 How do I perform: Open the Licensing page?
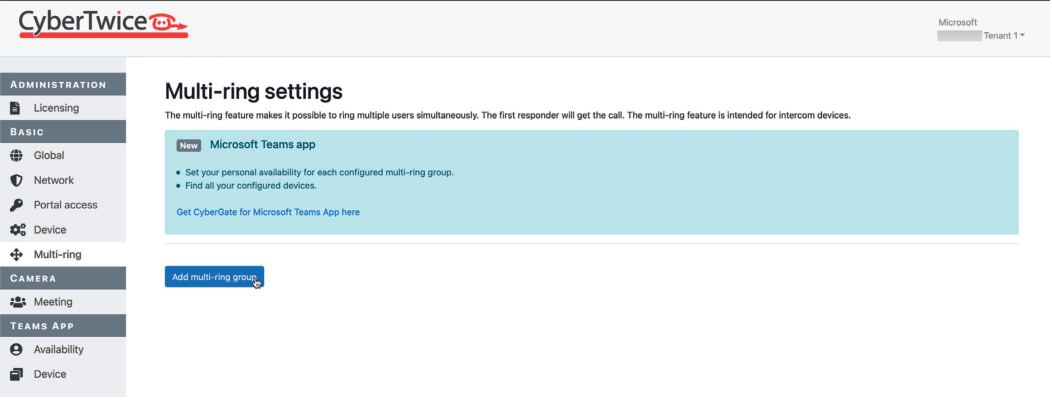[63, 108]
